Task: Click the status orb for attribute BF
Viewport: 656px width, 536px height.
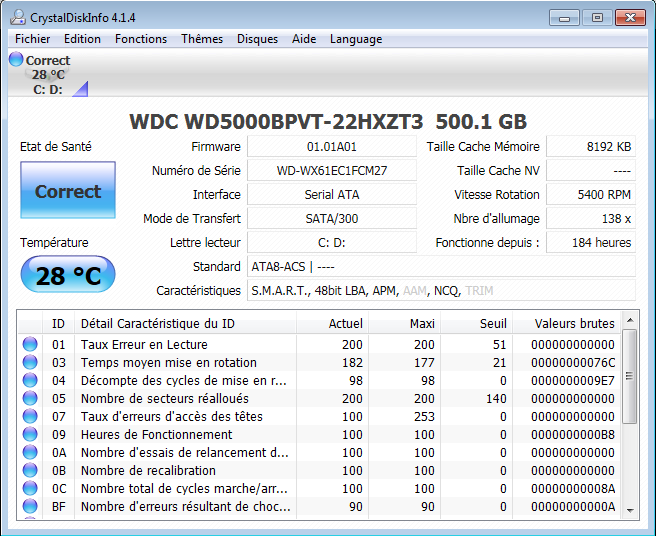Action: point(30,506)
